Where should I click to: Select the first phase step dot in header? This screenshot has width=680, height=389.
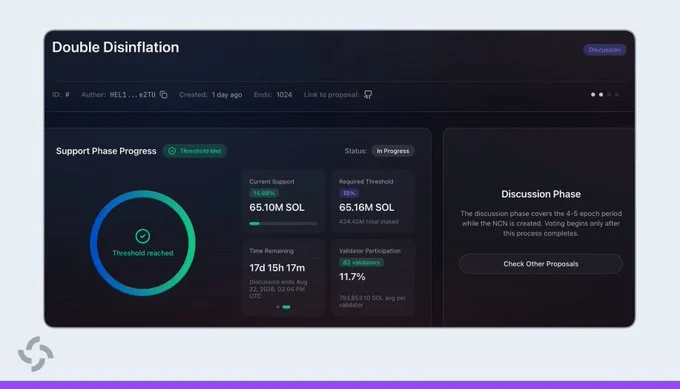(x=593, y=95)
